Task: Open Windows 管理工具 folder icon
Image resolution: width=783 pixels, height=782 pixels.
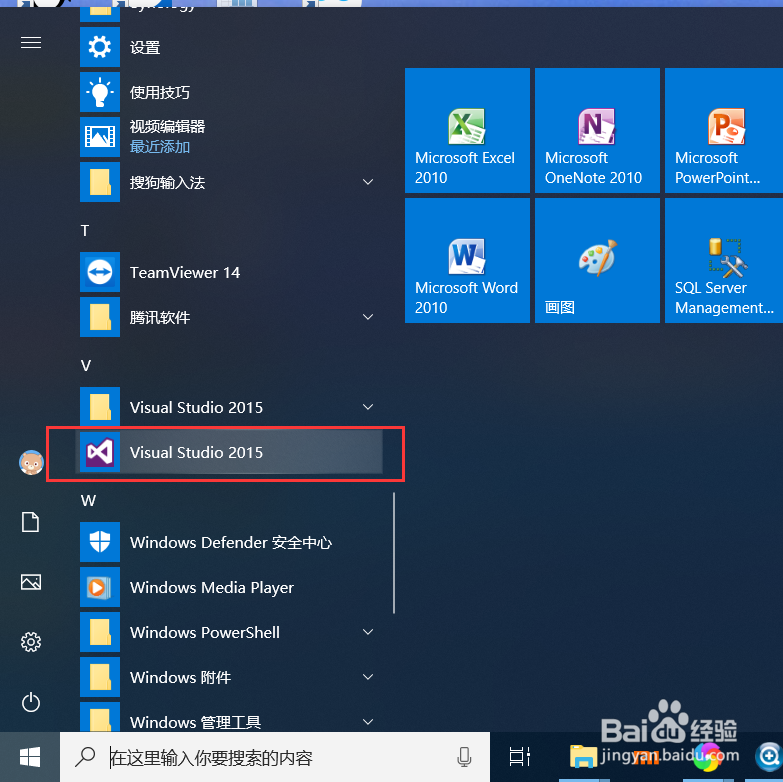Action: tap(100, 717)
